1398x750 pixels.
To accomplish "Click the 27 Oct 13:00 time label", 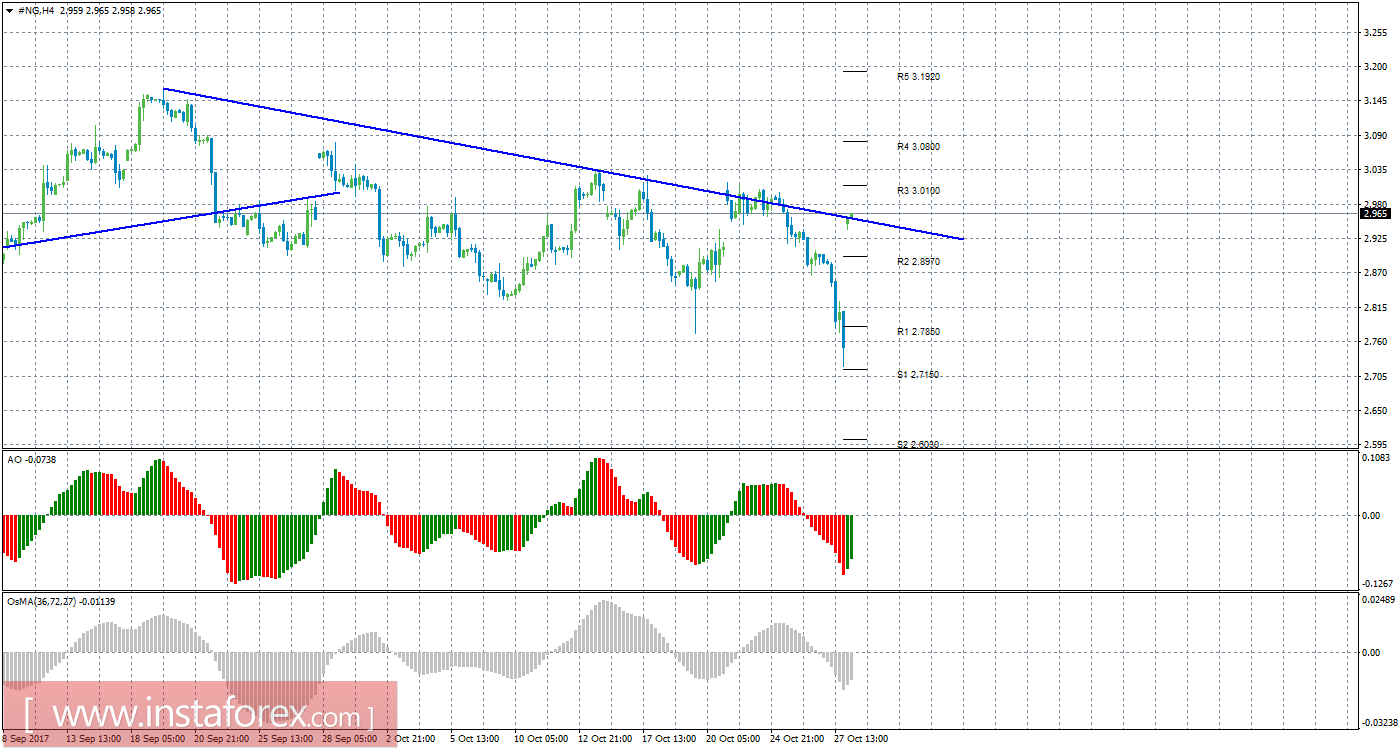I will [860, 739].
